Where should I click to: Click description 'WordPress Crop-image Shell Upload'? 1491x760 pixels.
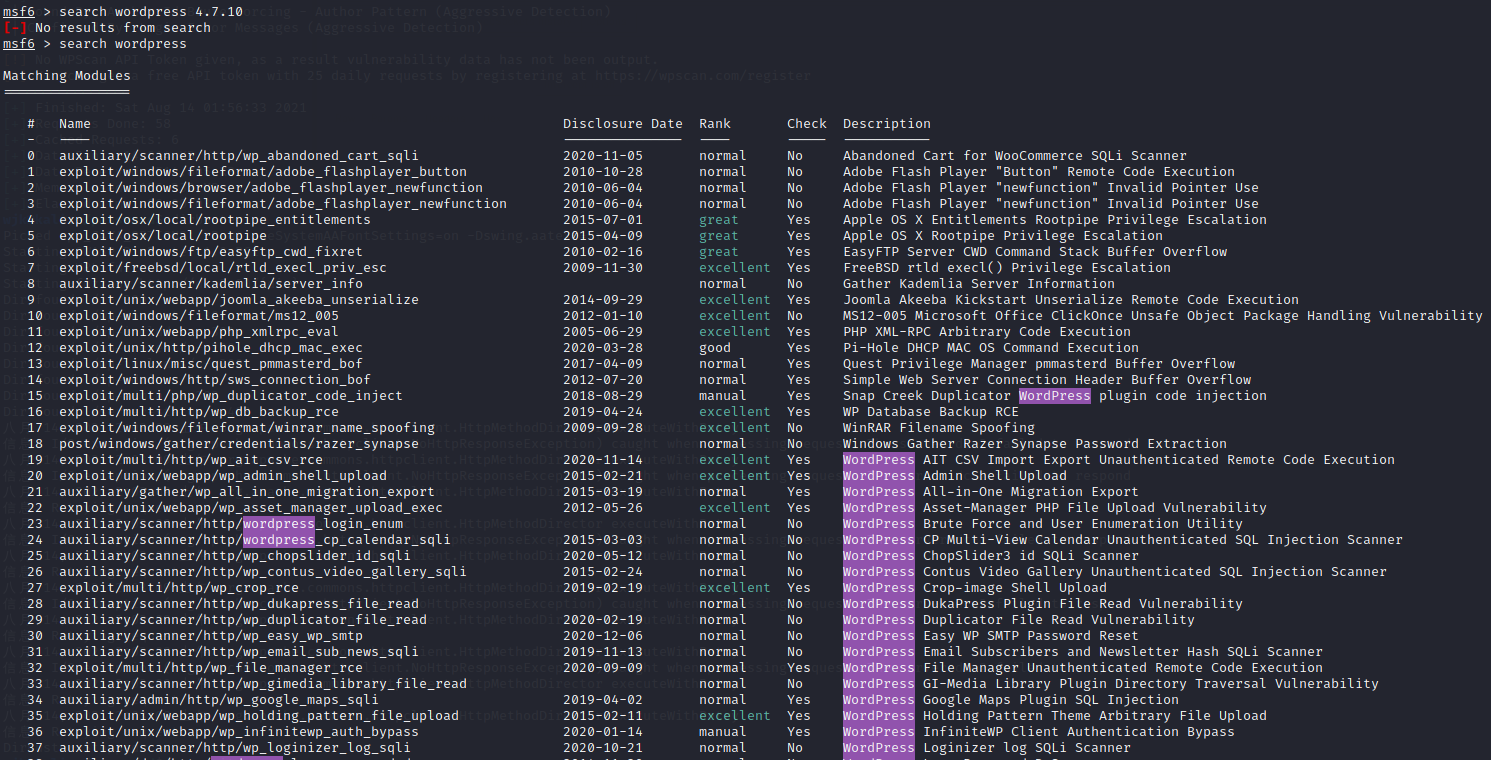pyautogui.click(x=975, y=588)
